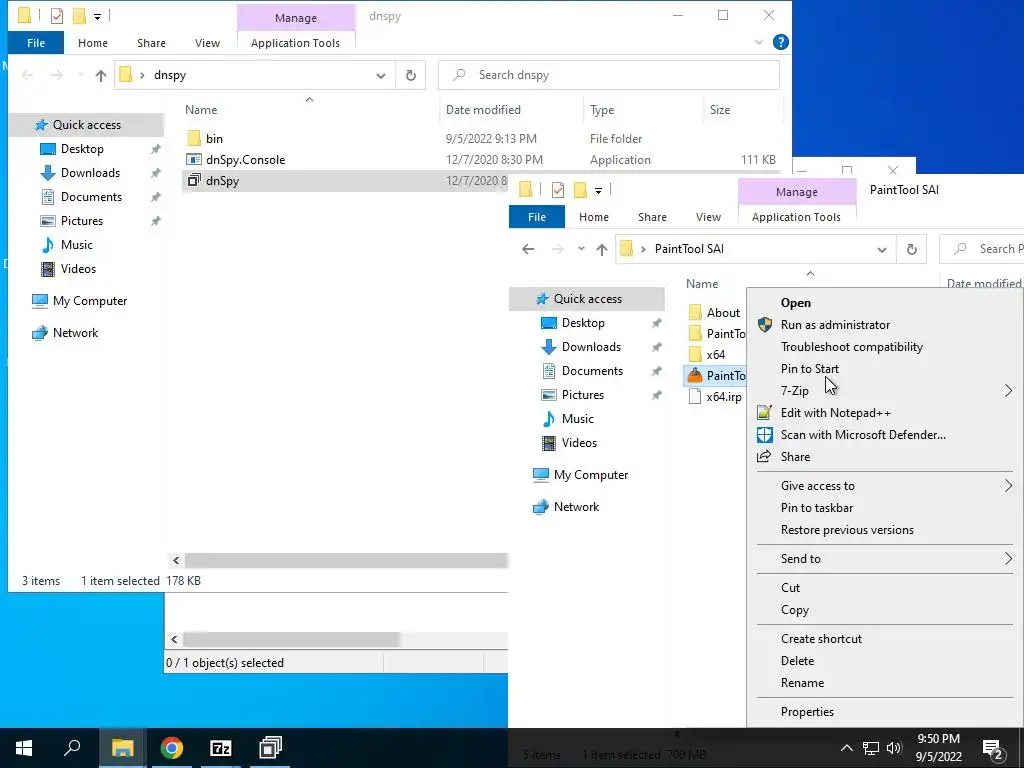This screenshot has width=1024, height=768.
Task: Select the dnSpy application file
Action: pos(222,181)
